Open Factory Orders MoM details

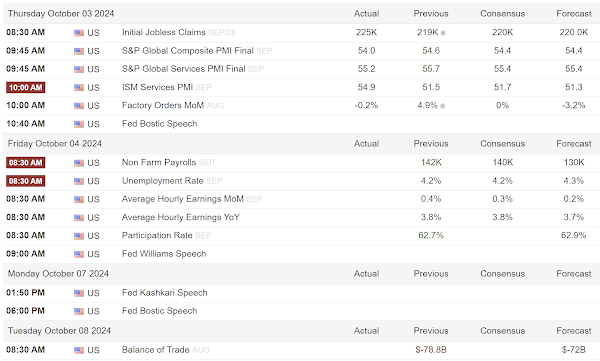[x=163, y=105]
